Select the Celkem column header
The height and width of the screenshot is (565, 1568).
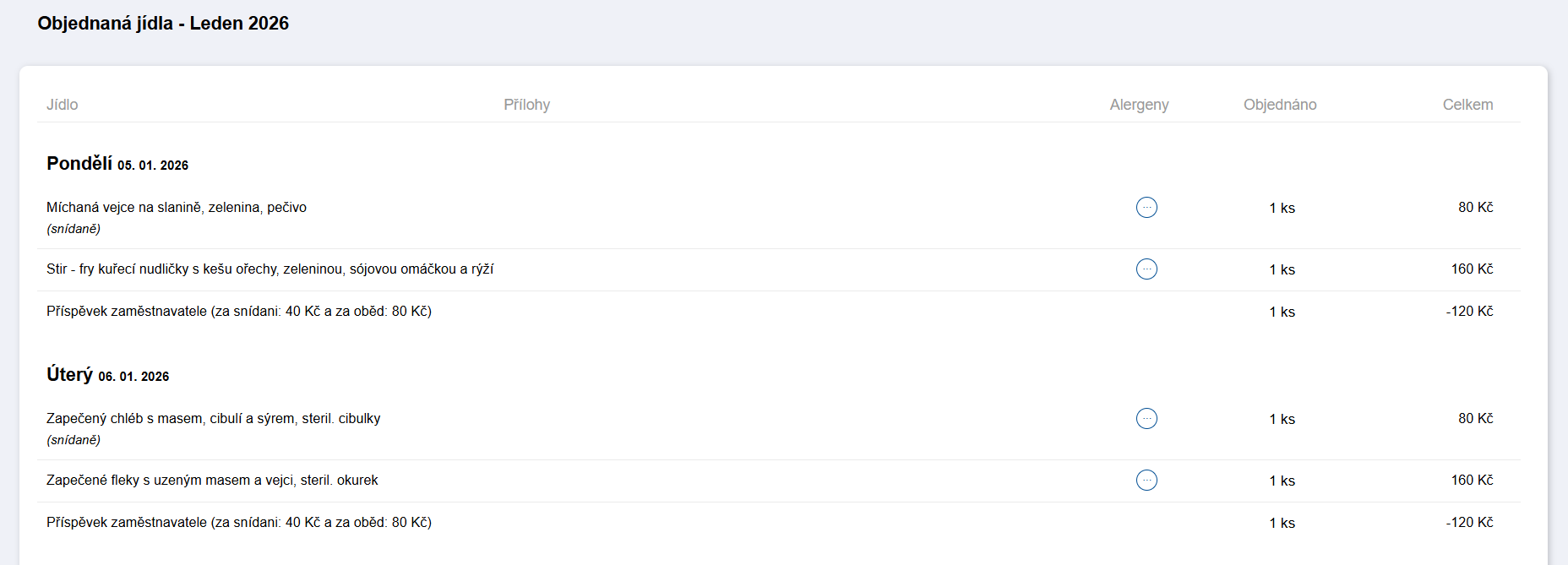[x=1467, y=105]
